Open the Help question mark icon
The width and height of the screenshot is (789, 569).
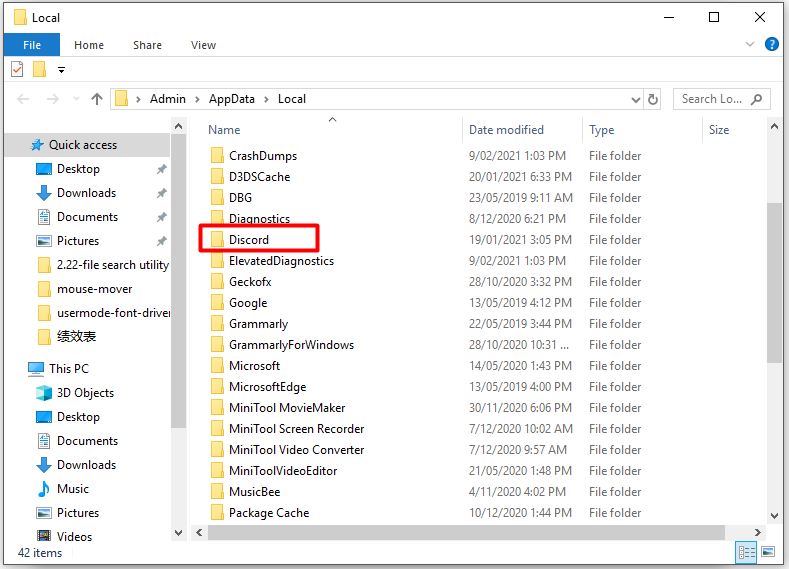pos(772,45)
